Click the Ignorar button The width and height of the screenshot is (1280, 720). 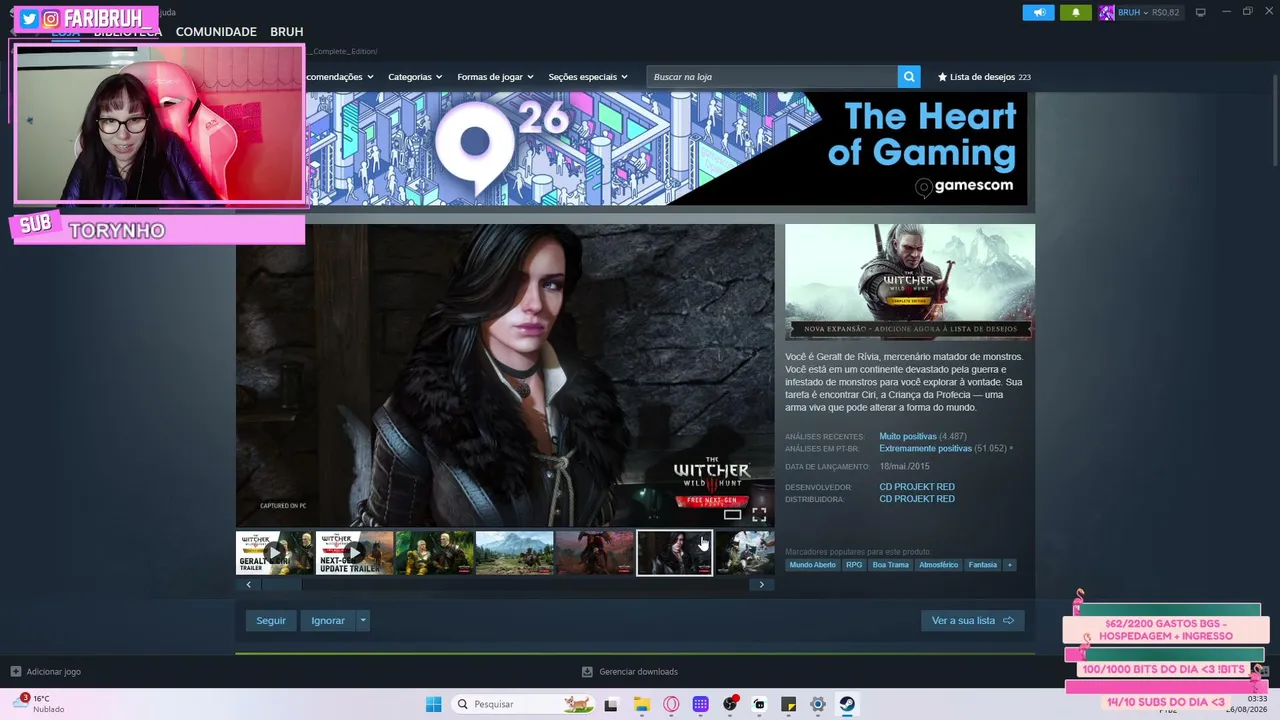point(327,621)
